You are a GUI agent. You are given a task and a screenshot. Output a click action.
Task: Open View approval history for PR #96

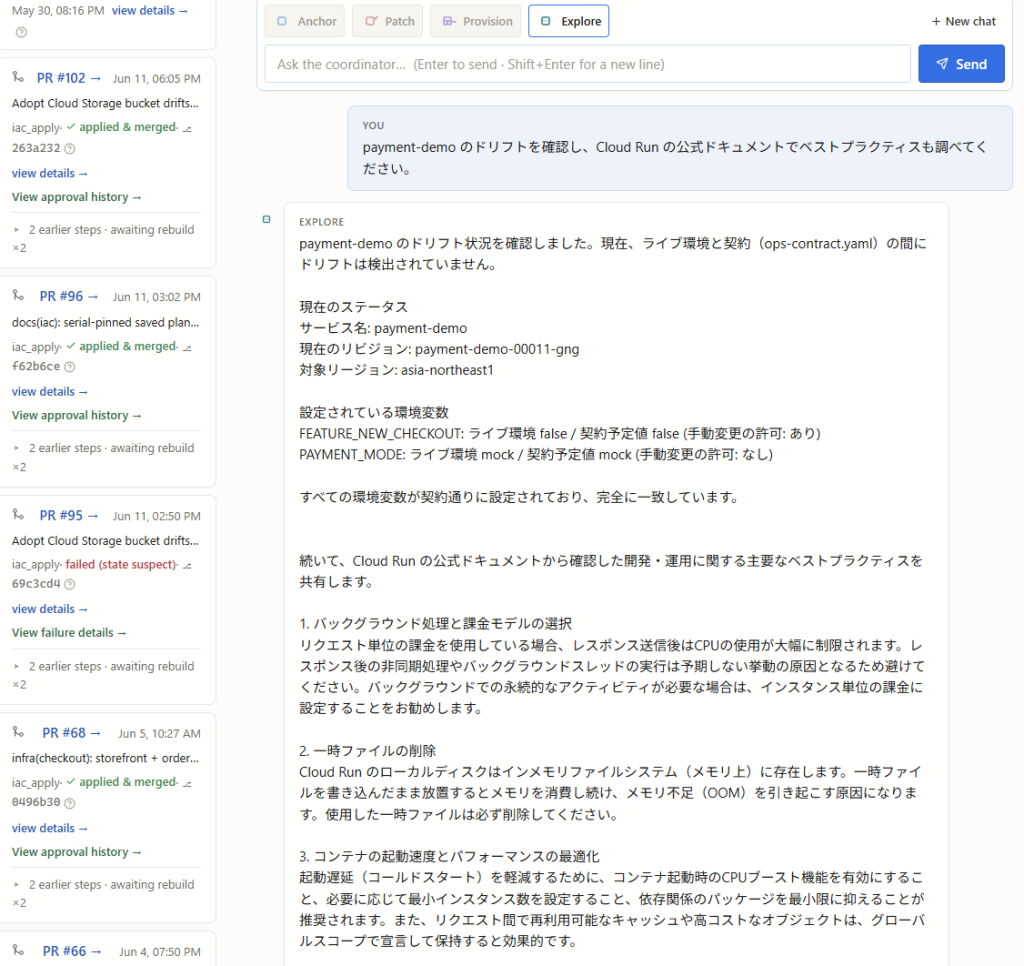[x=76, y=415]
